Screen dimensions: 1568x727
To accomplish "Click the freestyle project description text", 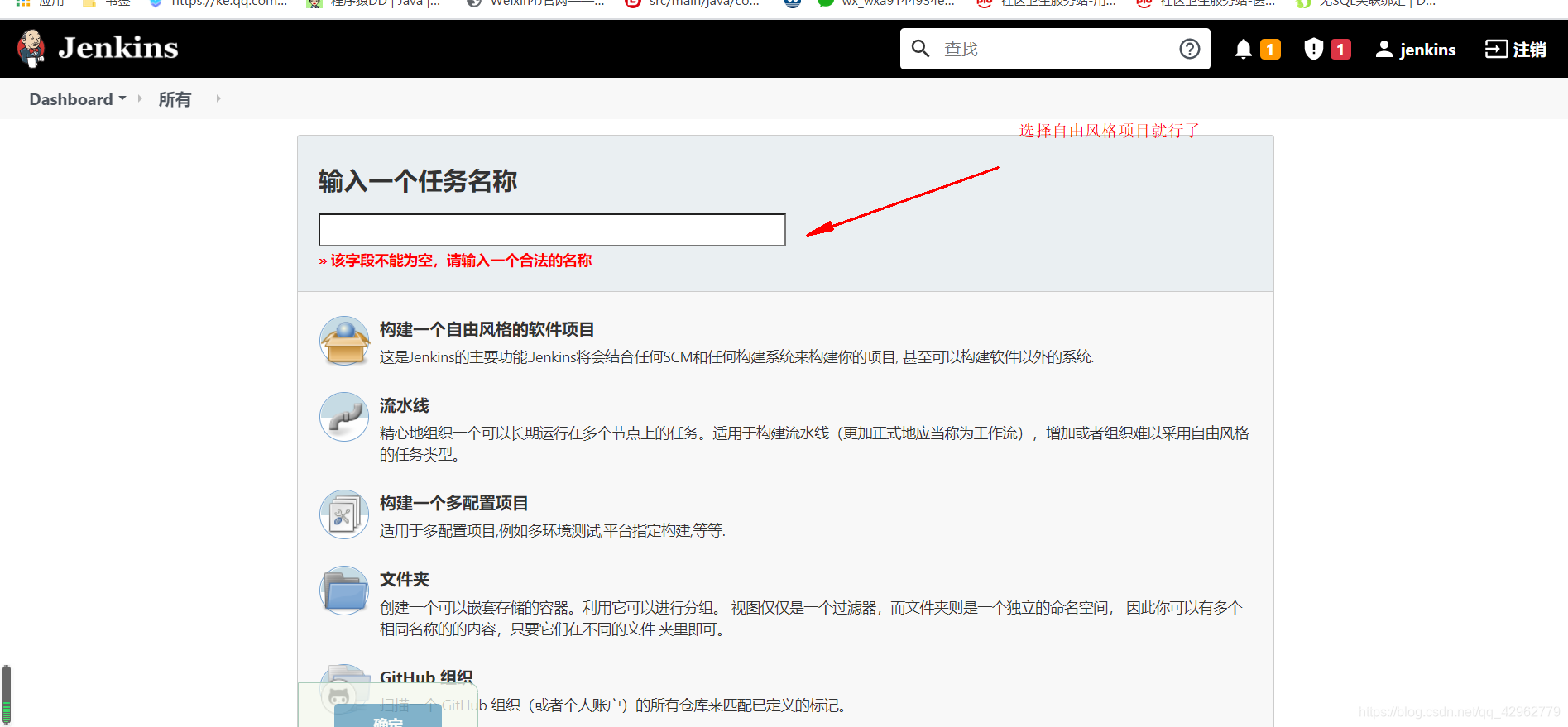I will point(737,357).
